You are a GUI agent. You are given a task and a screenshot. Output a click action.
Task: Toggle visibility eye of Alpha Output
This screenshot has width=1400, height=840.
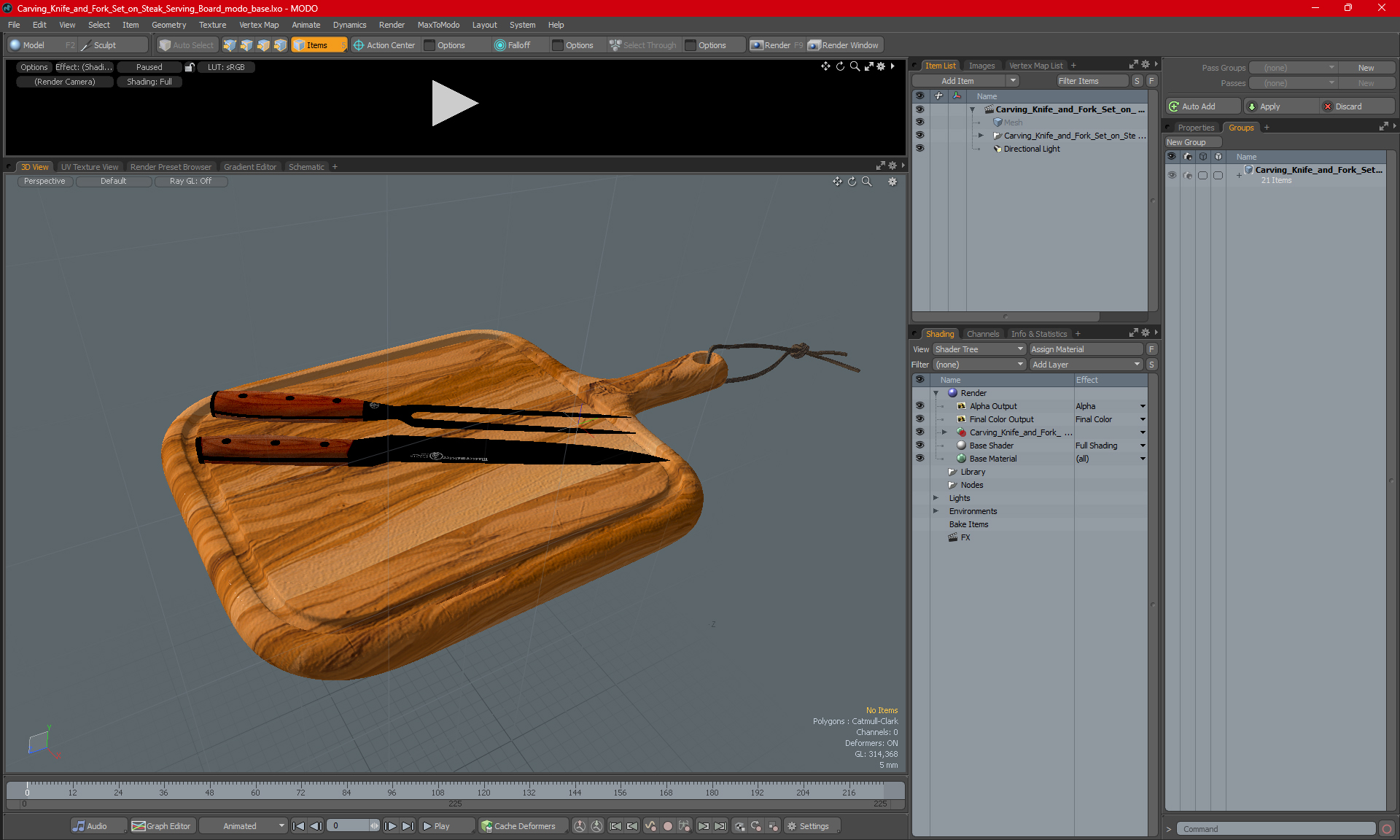click(x=919, y=406)
